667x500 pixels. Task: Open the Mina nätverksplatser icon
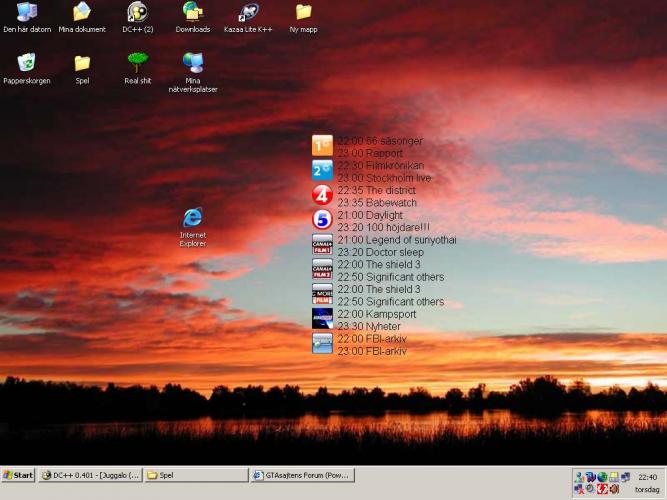point(193,63)
